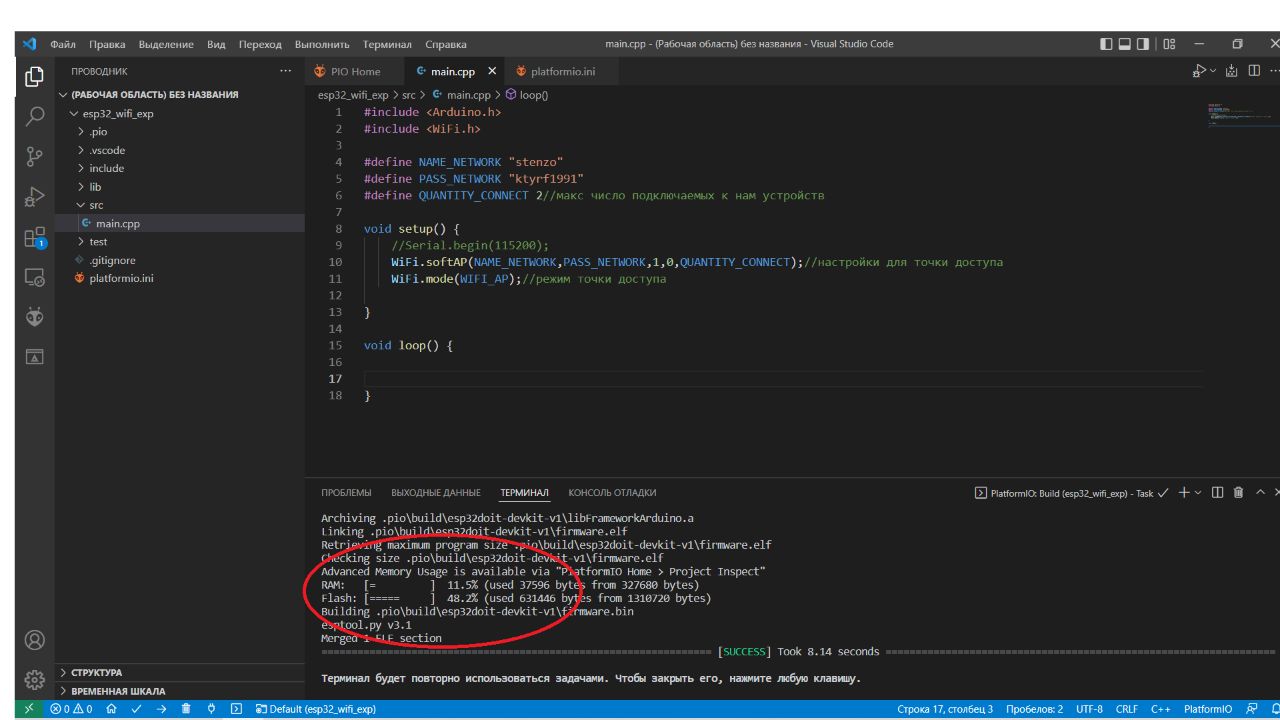The image size is (1280, 720).
Task: Open the PlatformIO alien icon in activity bar
Action: [x=34, y=316]
